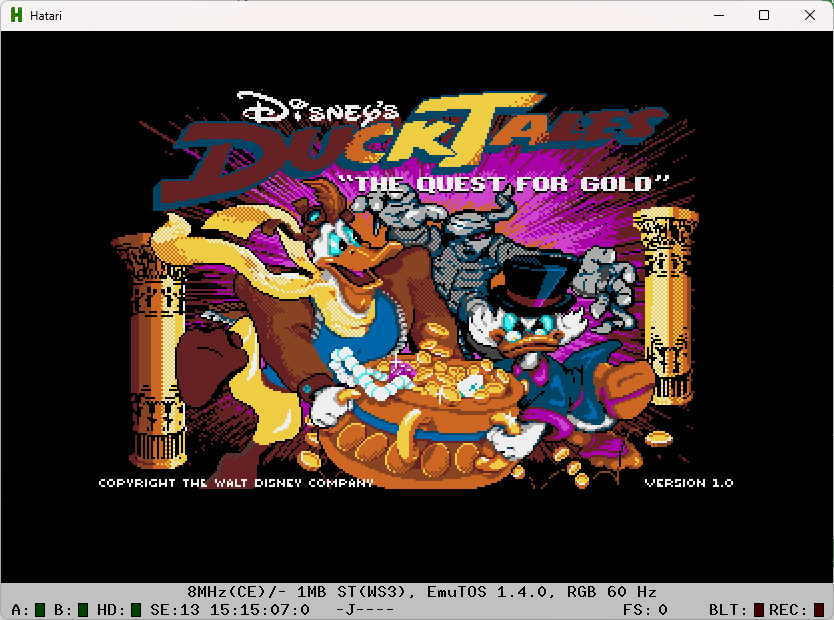Viewport: 834px width, 620px height.
Task: Click the 'Hatari' window title text
Action: [46, 15]
